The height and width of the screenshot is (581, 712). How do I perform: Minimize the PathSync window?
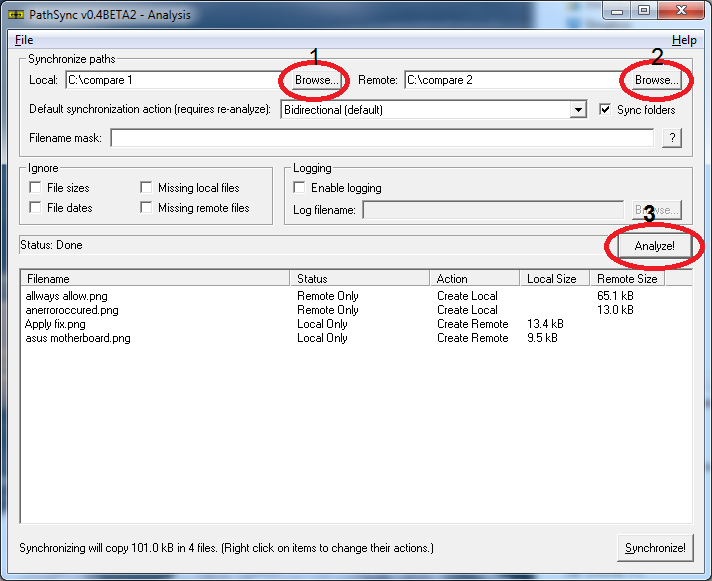coord(617,11)
